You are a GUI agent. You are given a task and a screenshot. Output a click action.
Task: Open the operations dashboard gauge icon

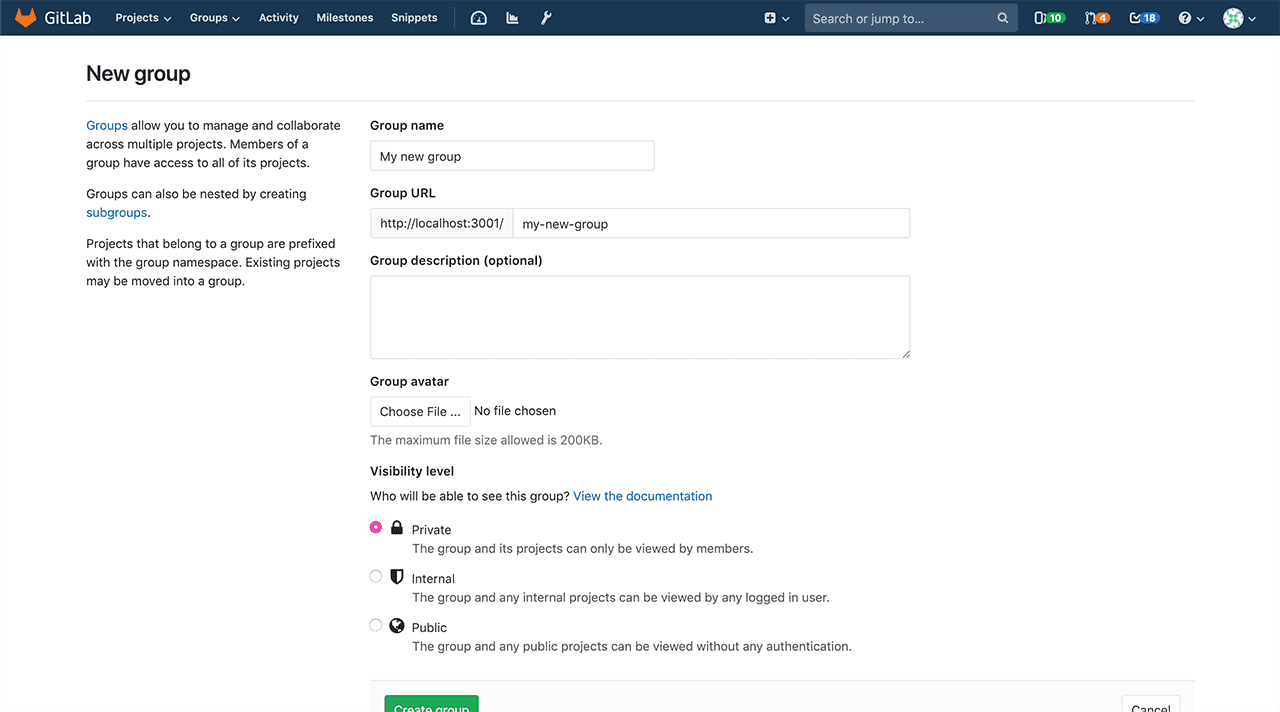(x=478, y=18)
